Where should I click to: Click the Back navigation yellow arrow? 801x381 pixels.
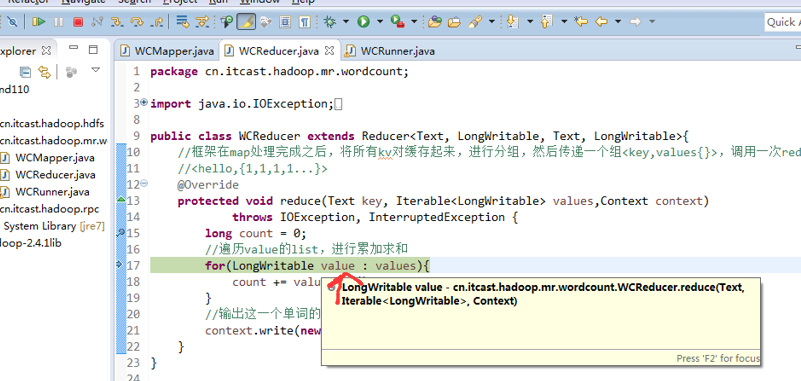click(602, 22)
